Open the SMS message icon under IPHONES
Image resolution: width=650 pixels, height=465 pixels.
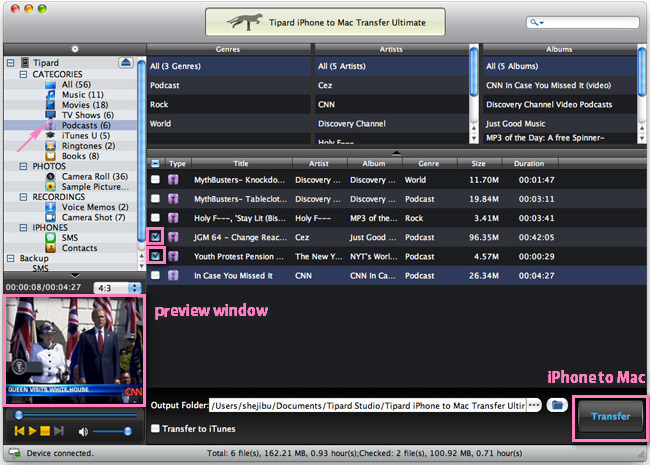[x=50, y=238]
